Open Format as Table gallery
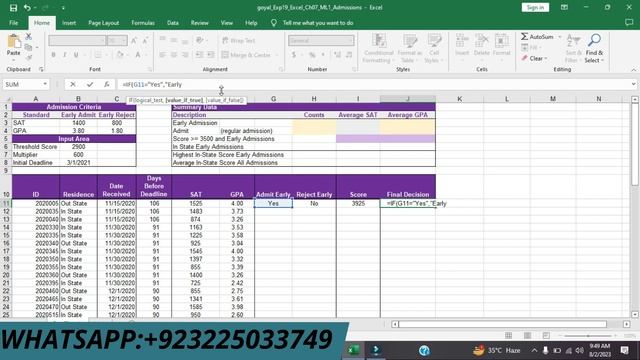Image resolution: width=640 pixels, height=360 pixels. [409, 49]
